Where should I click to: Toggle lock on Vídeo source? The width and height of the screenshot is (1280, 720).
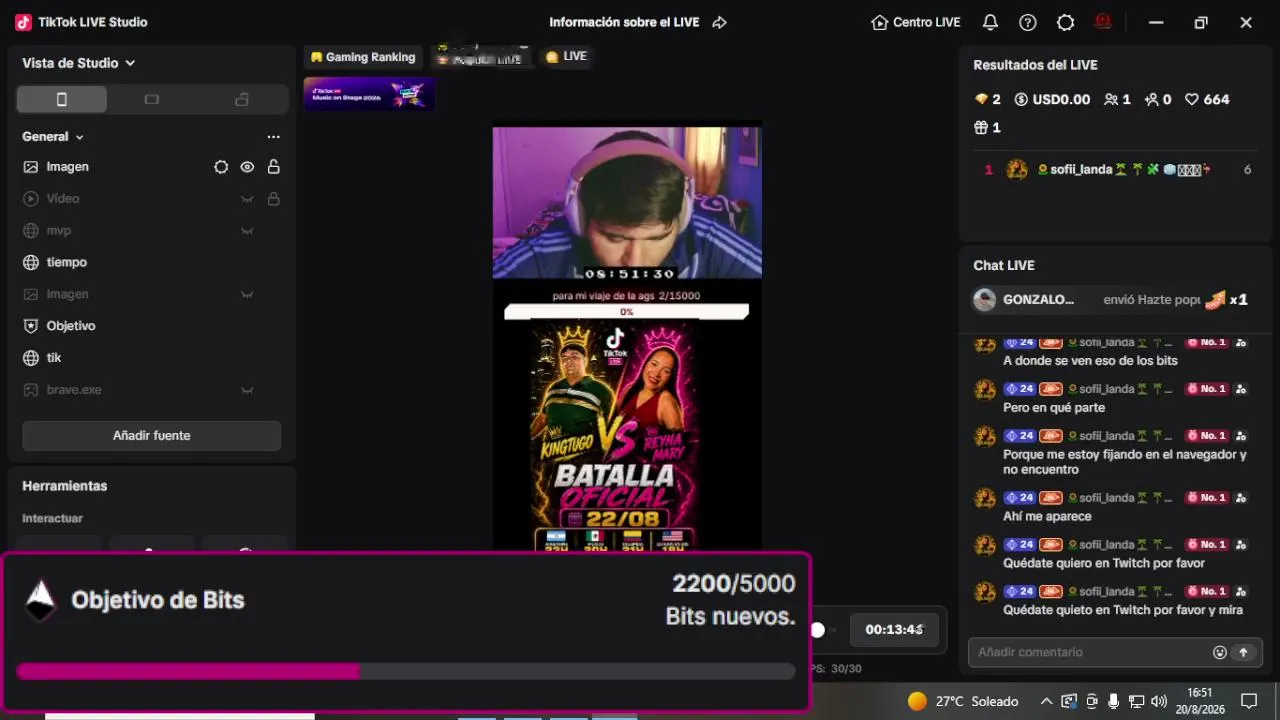tap(273, 199)
